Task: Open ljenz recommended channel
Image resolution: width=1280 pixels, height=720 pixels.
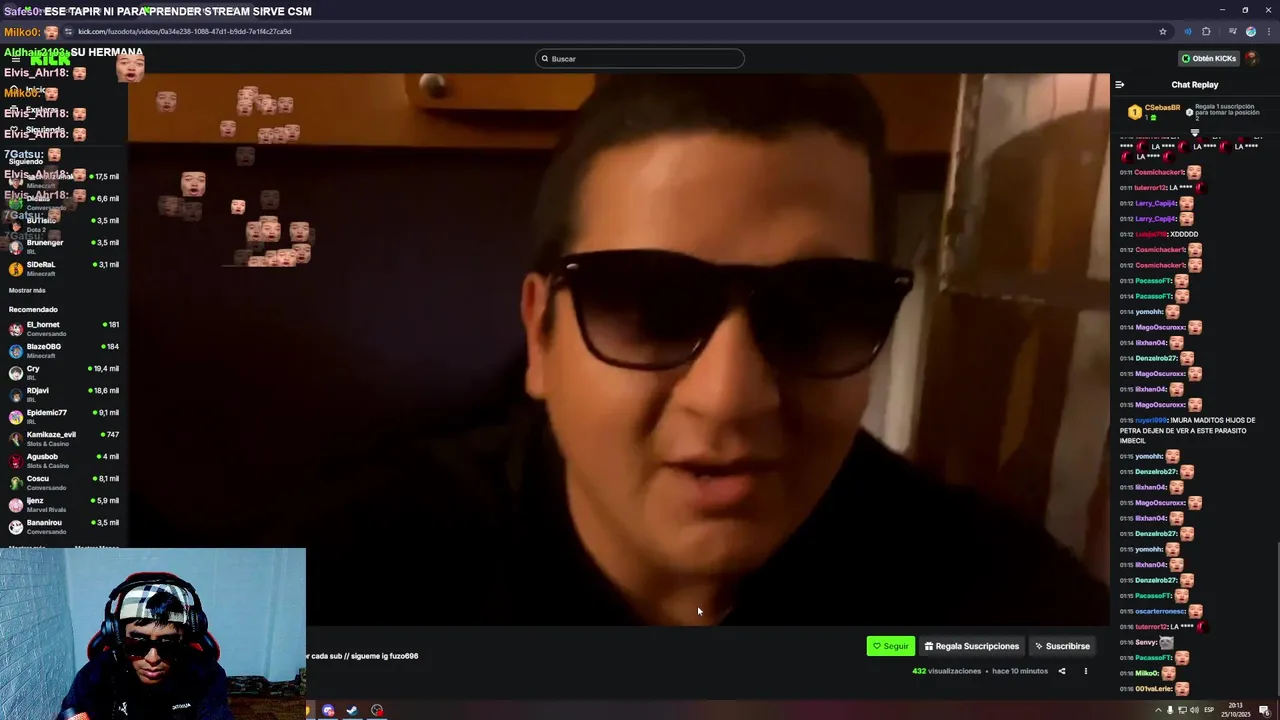Action: [64, 504]
